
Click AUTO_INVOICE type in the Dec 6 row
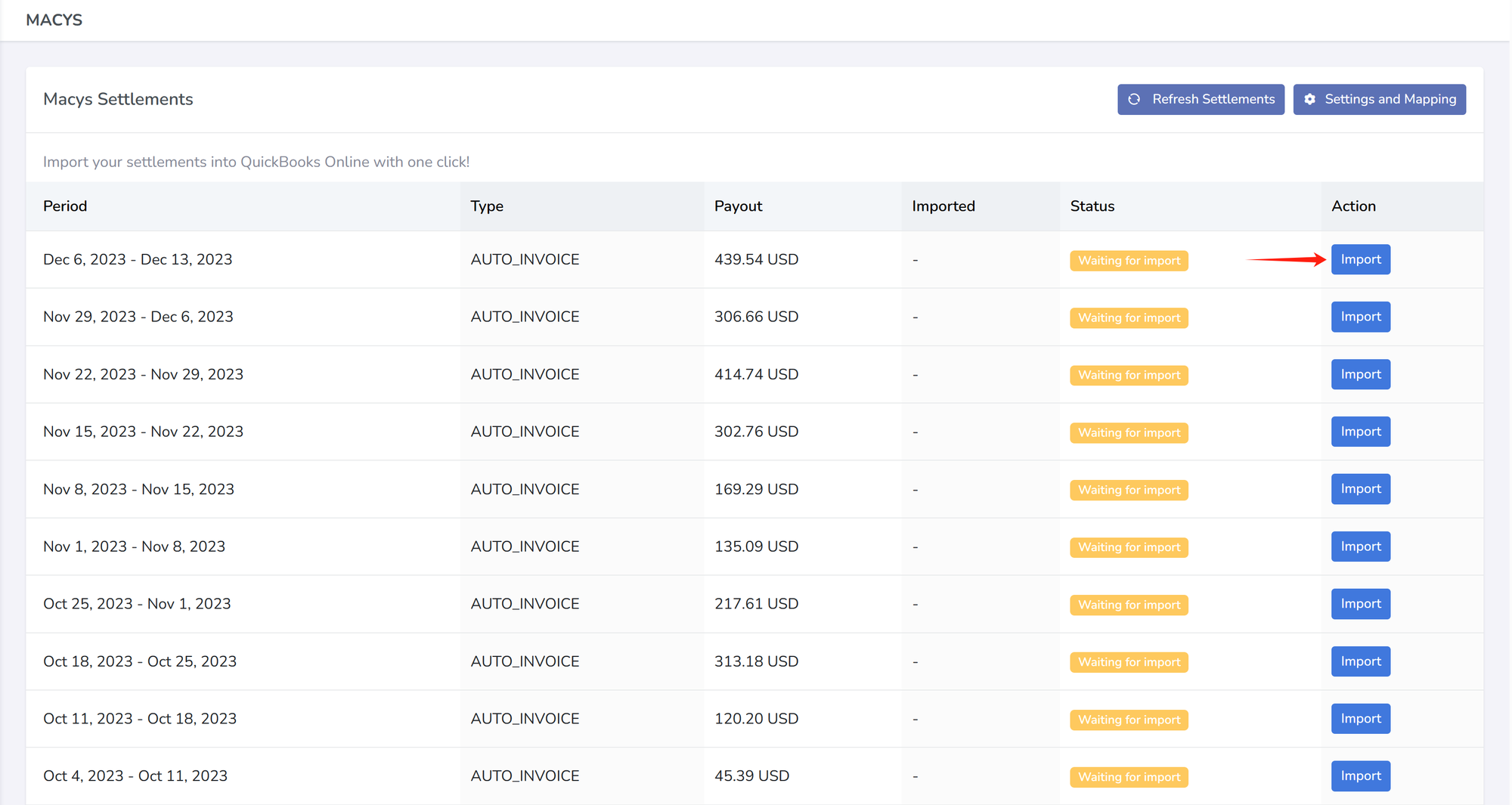tap(525, 259)
